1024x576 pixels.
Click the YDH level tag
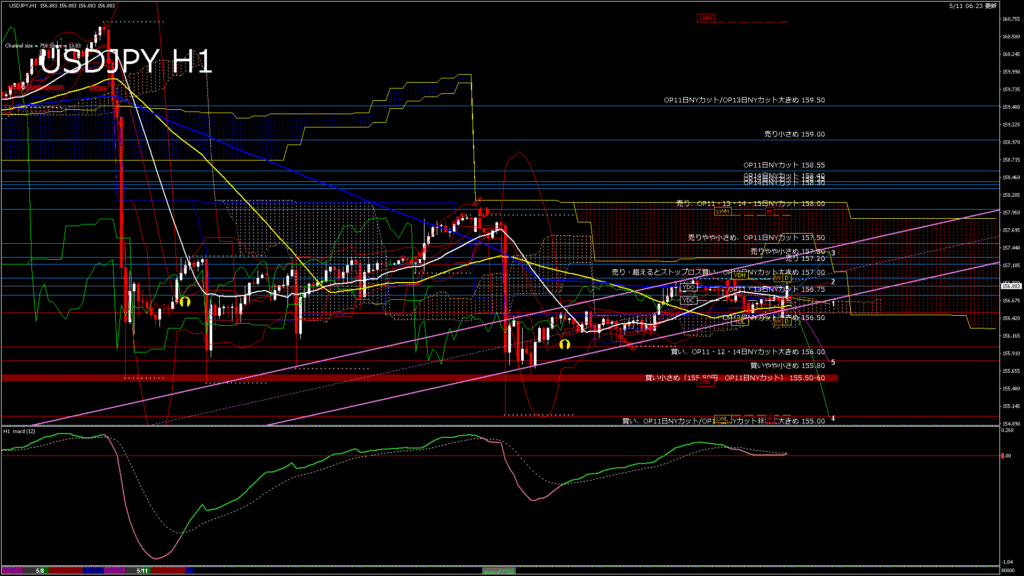[739, 276]
